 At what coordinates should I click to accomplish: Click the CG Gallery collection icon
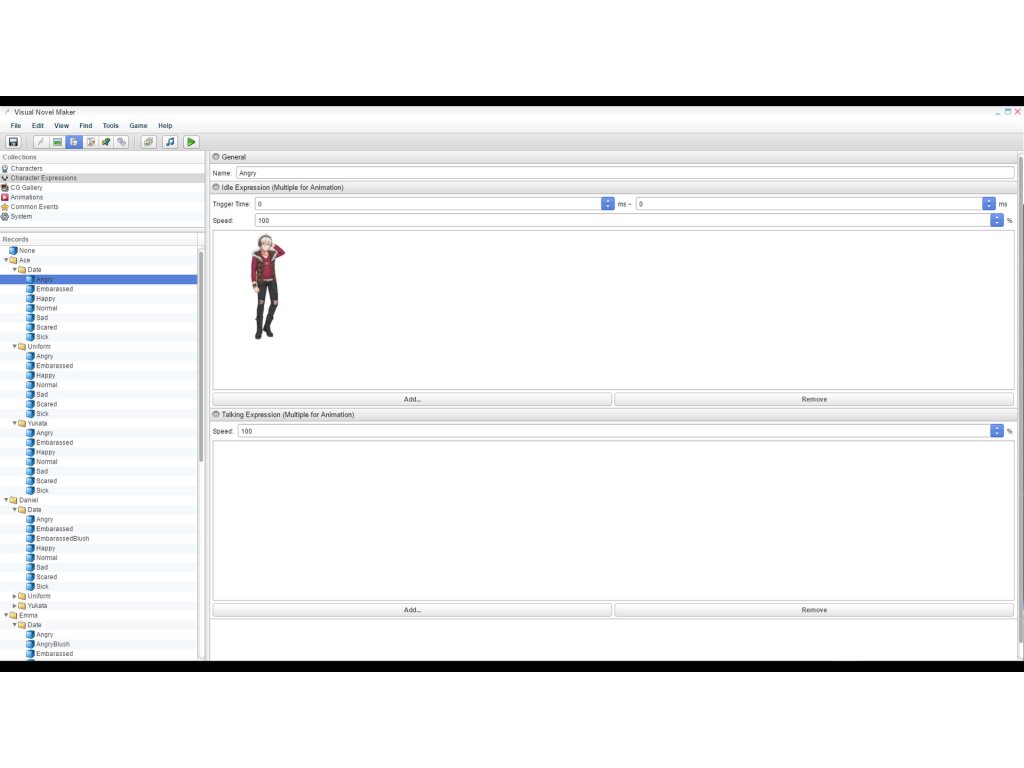point(5,187)
